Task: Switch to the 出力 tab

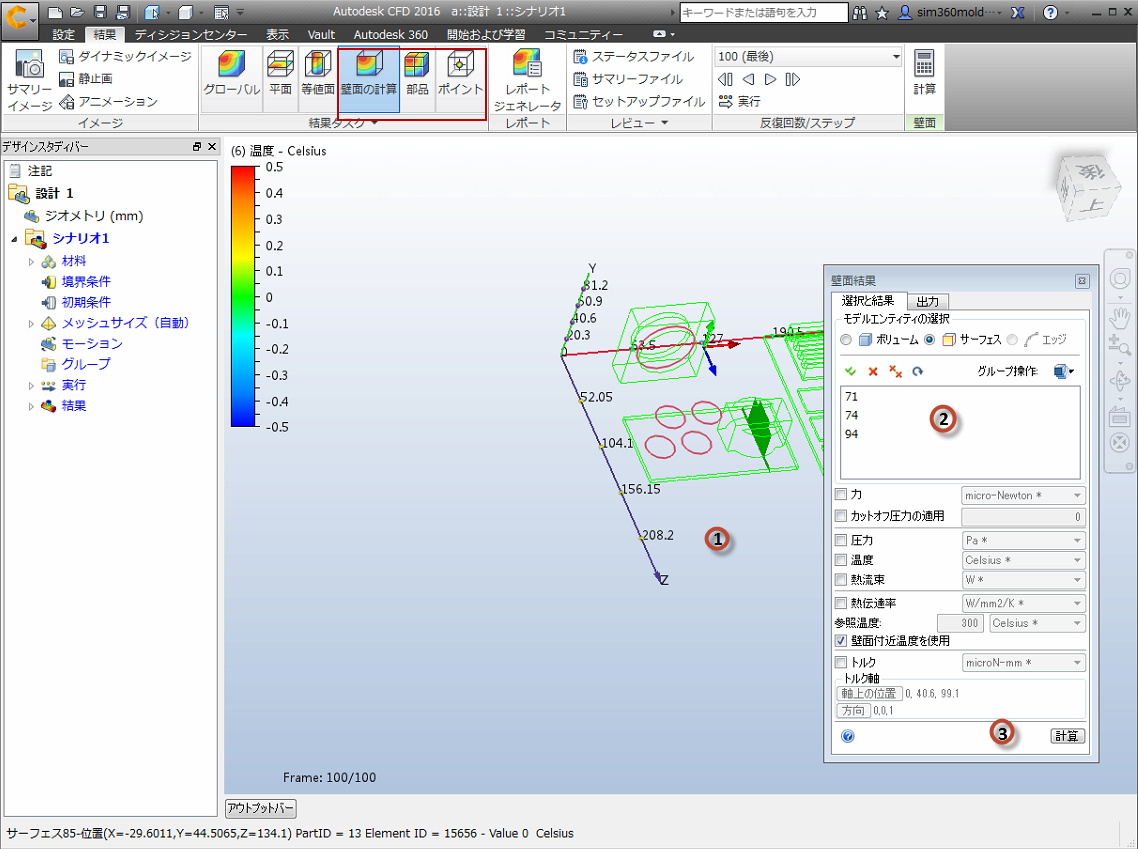Action: 928,301
